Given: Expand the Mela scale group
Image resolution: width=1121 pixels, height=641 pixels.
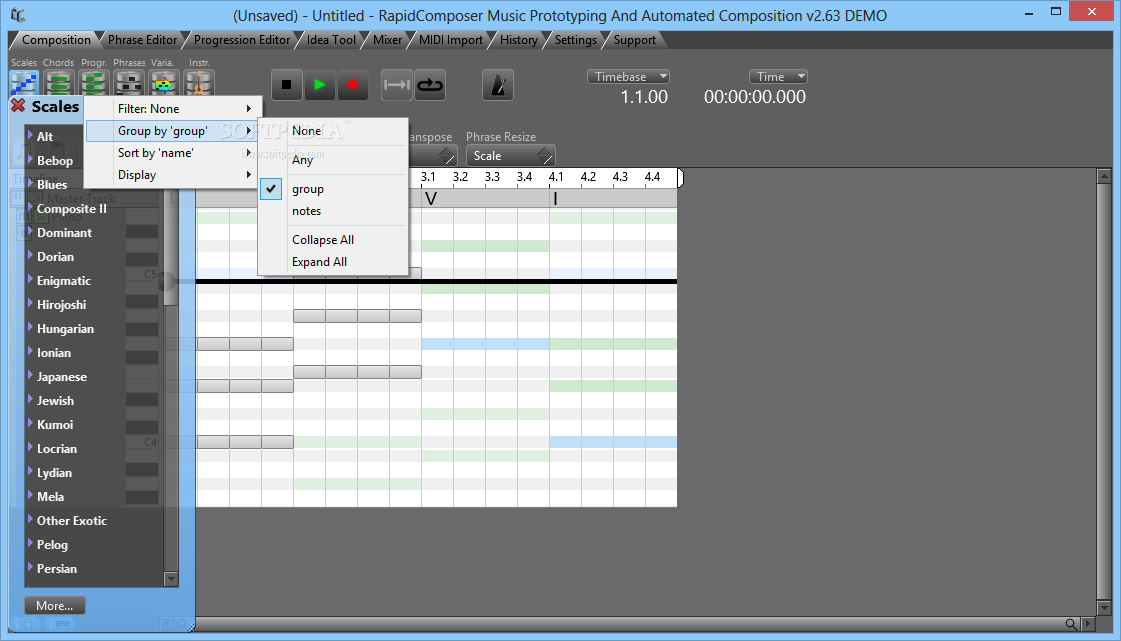Looking at the screenshot, I should point(30,495).
